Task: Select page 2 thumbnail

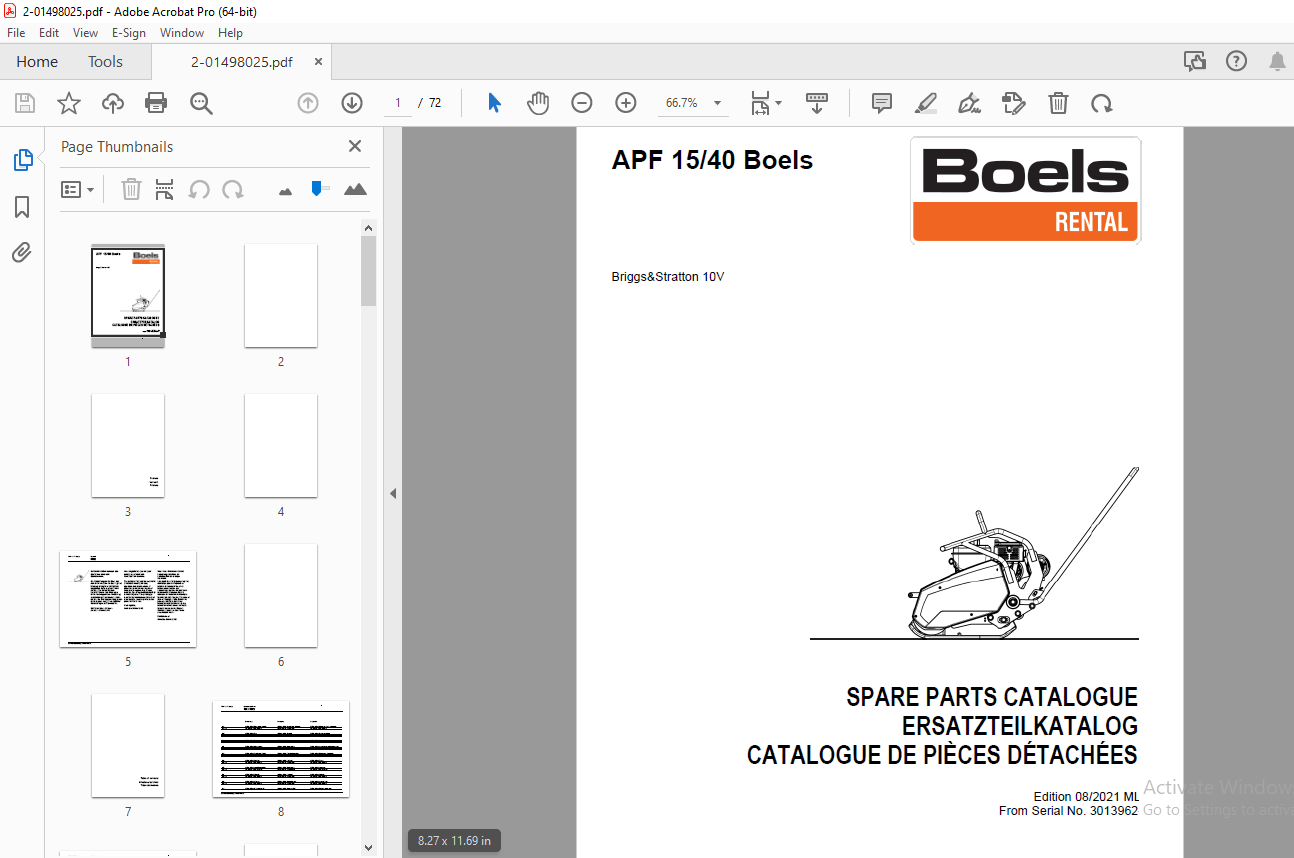Action: (281, 296)
